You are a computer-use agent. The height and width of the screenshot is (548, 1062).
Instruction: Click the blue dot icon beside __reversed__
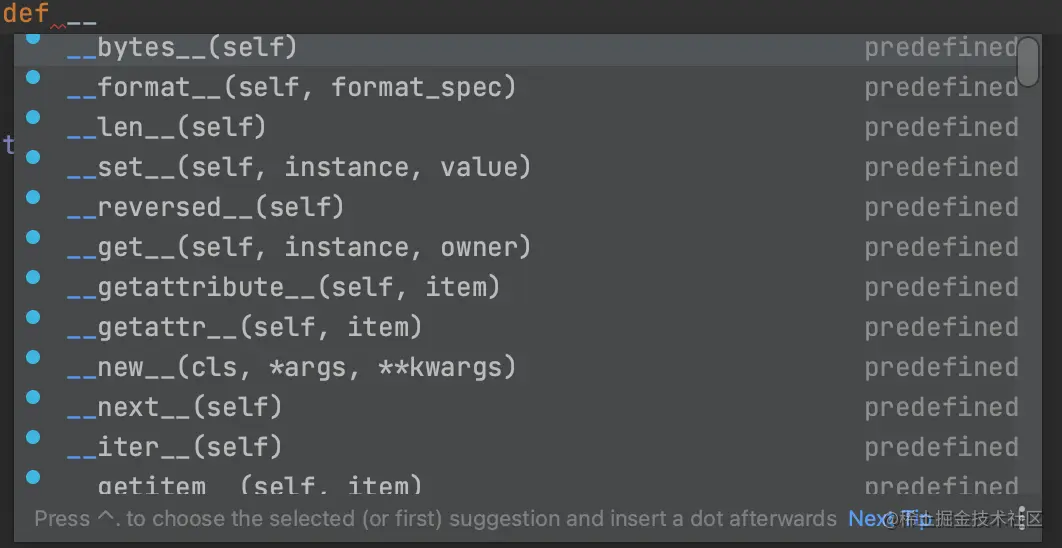(x=33, y=197)
